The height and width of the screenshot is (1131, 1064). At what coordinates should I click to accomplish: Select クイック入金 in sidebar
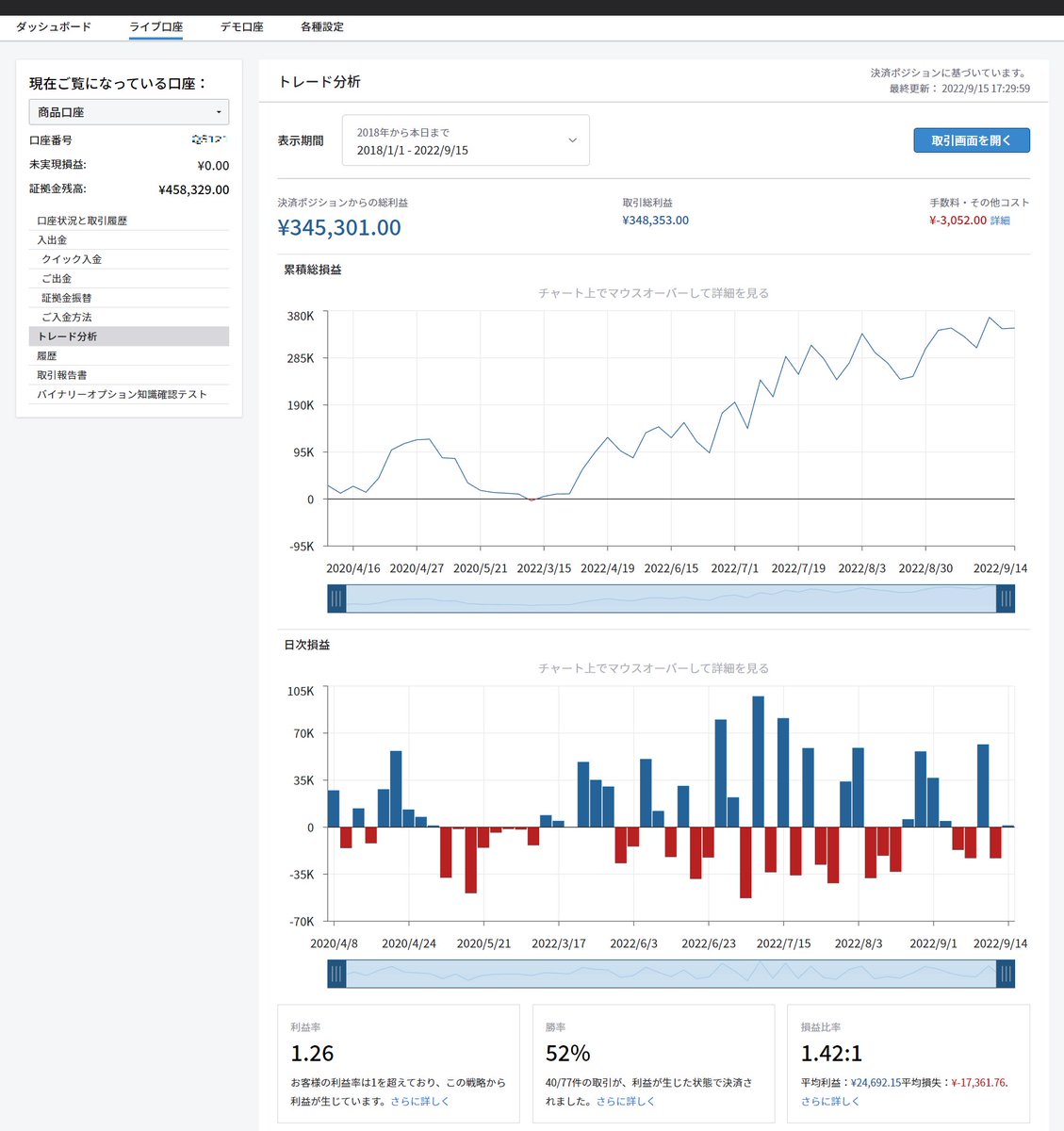tap(129, 259)
